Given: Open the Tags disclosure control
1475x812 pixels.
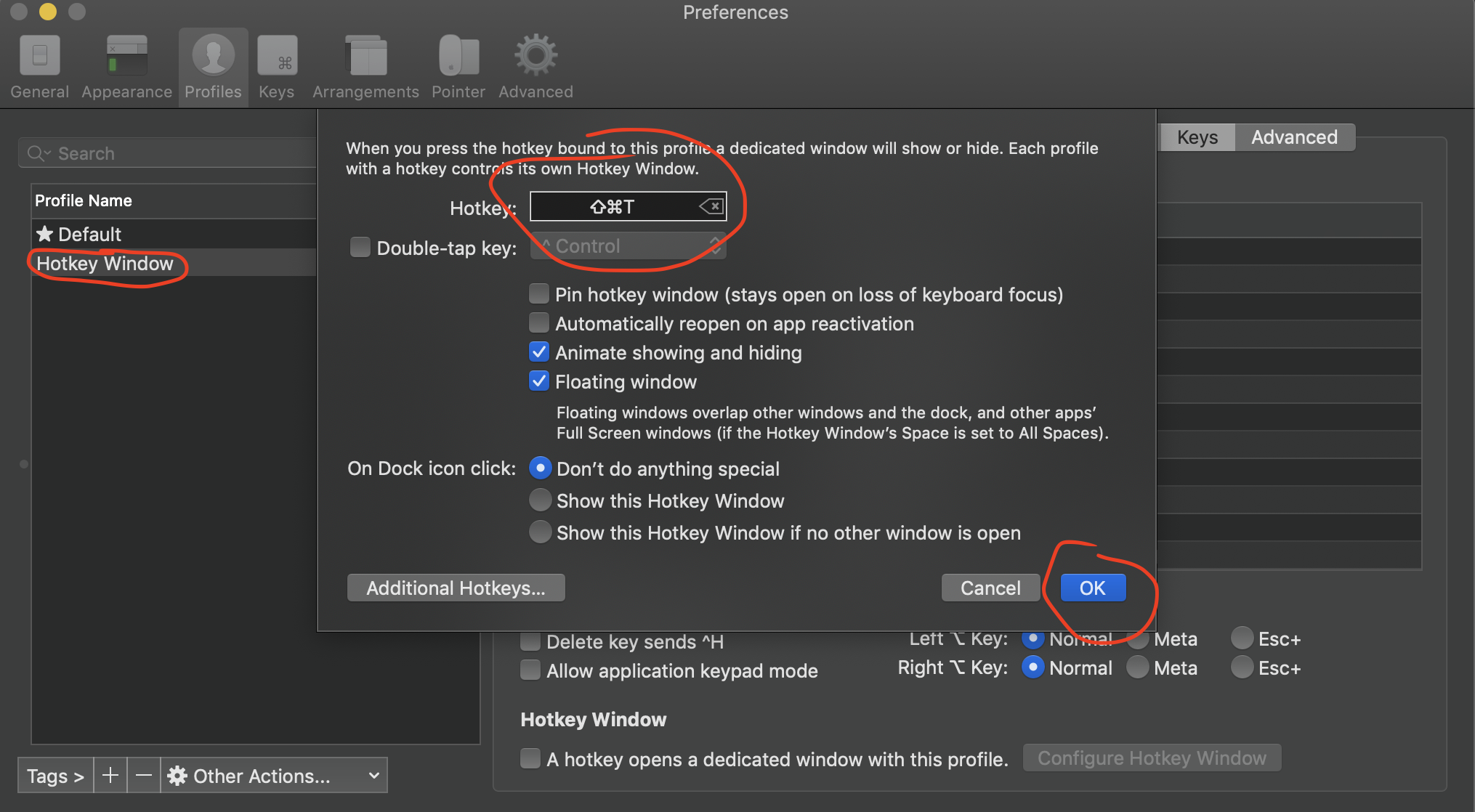Looking at the screenshot, I should point(54,775).
